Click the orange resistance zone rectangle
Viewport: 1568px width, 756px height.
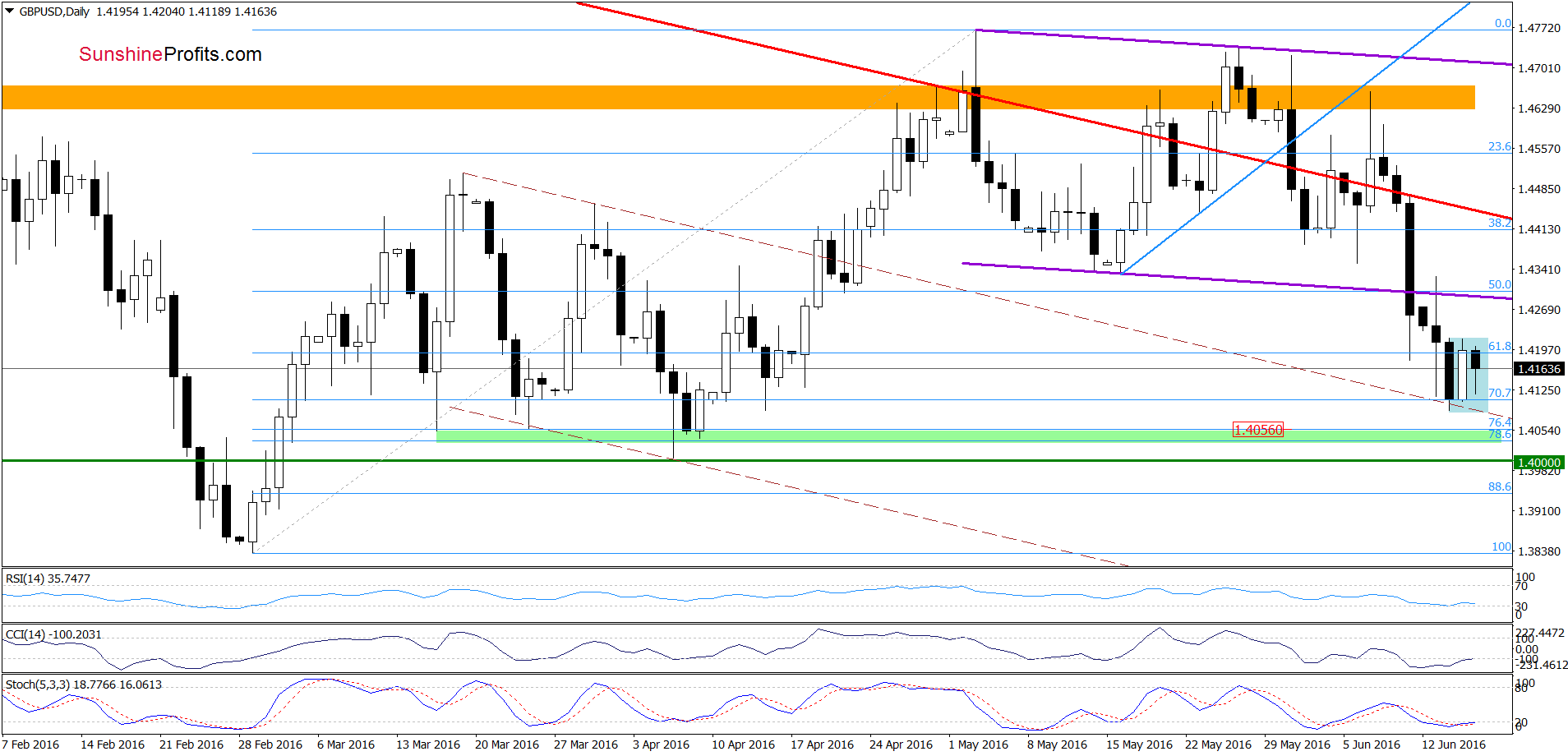pyautogui.click(x=738, y=97)
